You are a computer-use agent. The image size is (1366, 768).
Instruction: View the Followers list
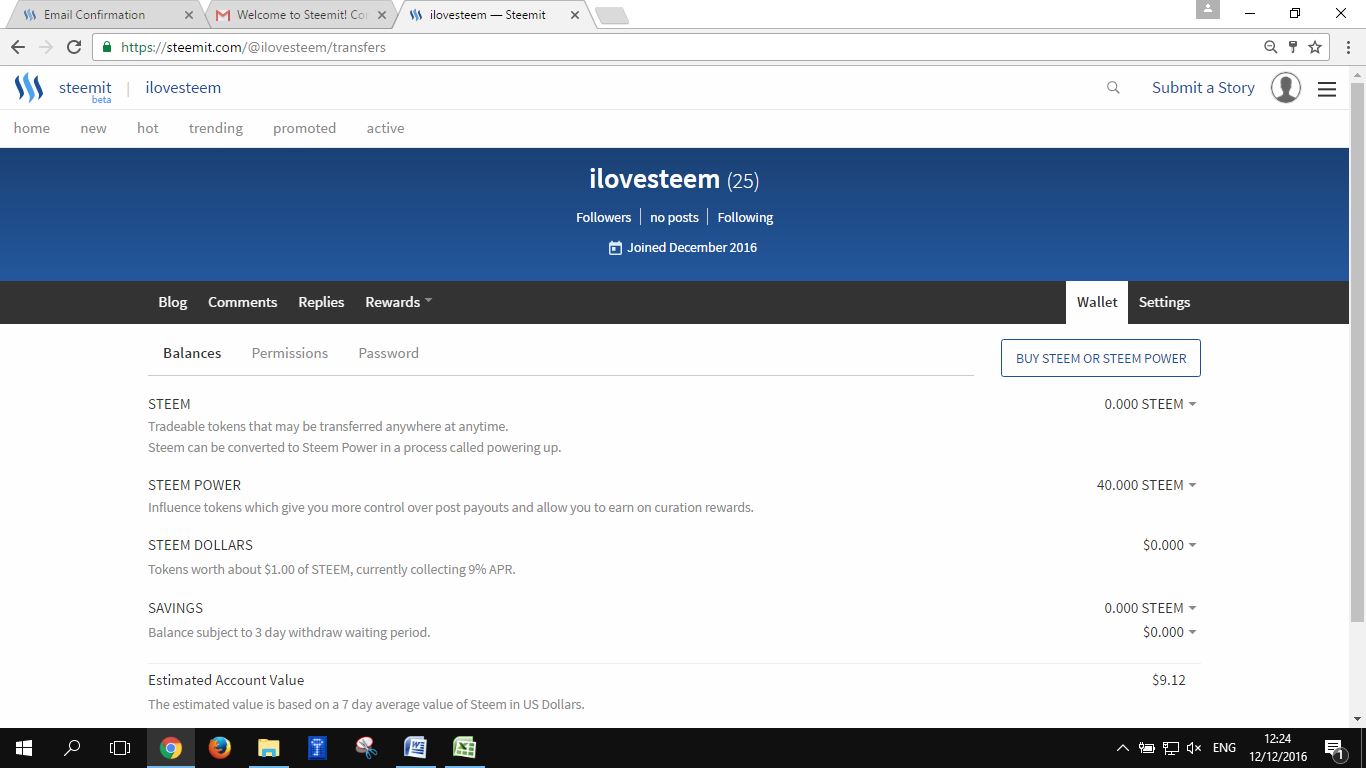[604, 217]
